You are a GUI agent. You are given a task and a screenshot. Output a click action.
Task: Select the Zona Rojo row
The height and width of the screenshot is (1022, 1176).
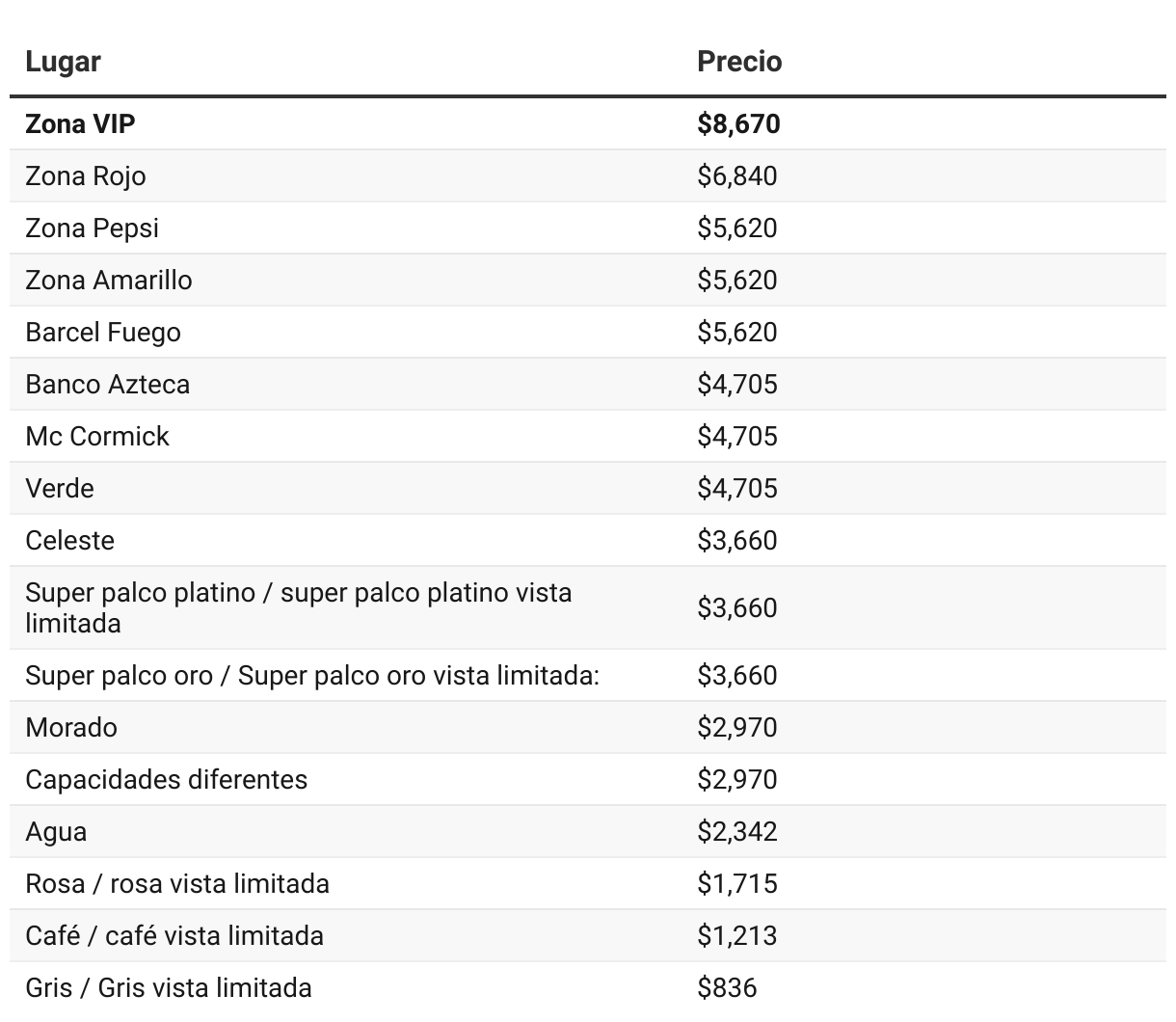pos(588,176)
